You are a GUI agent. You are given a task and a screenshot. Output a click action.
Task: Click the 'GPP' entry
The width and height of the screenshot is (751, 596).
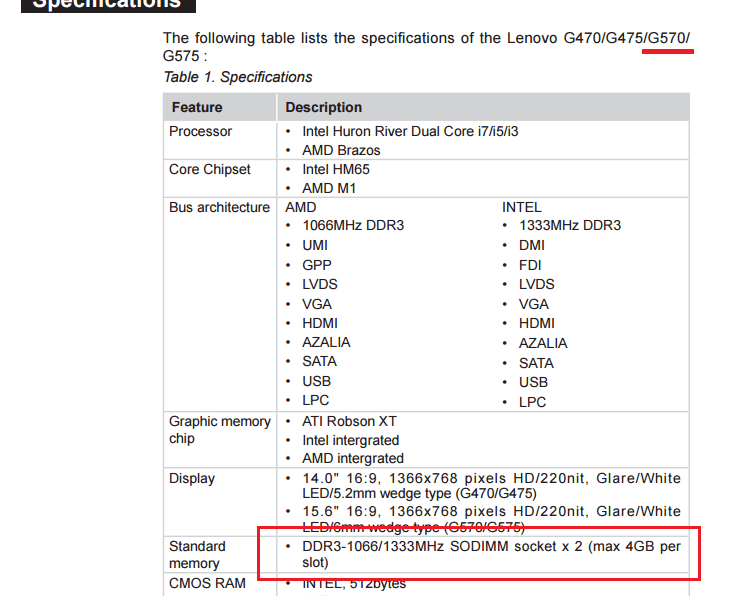pos(317,265)
